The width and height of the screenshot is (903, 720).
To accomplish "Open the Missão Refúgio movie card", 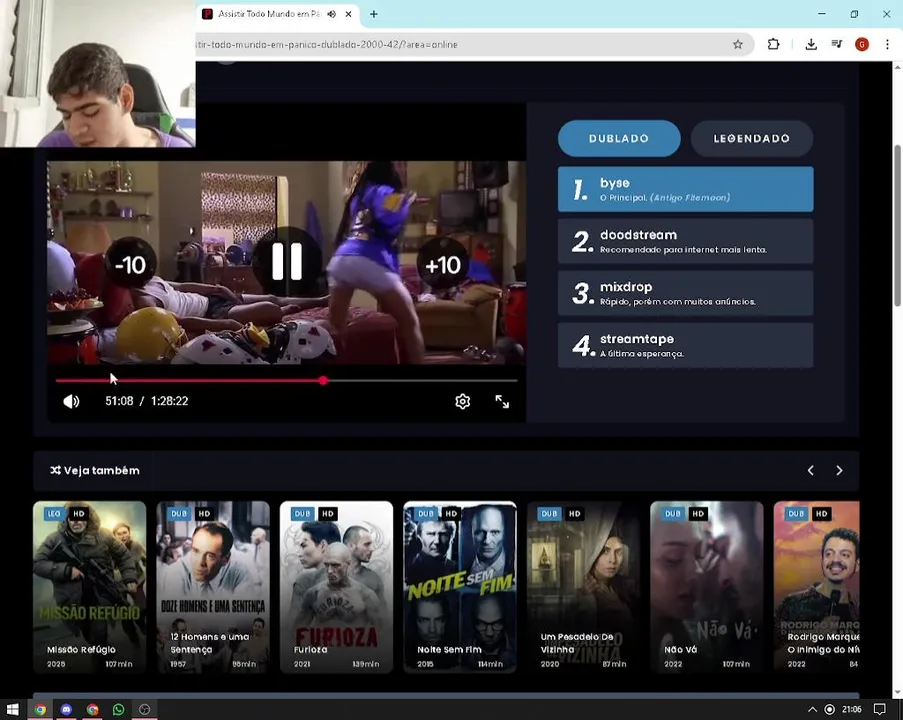I will point(90,586).
